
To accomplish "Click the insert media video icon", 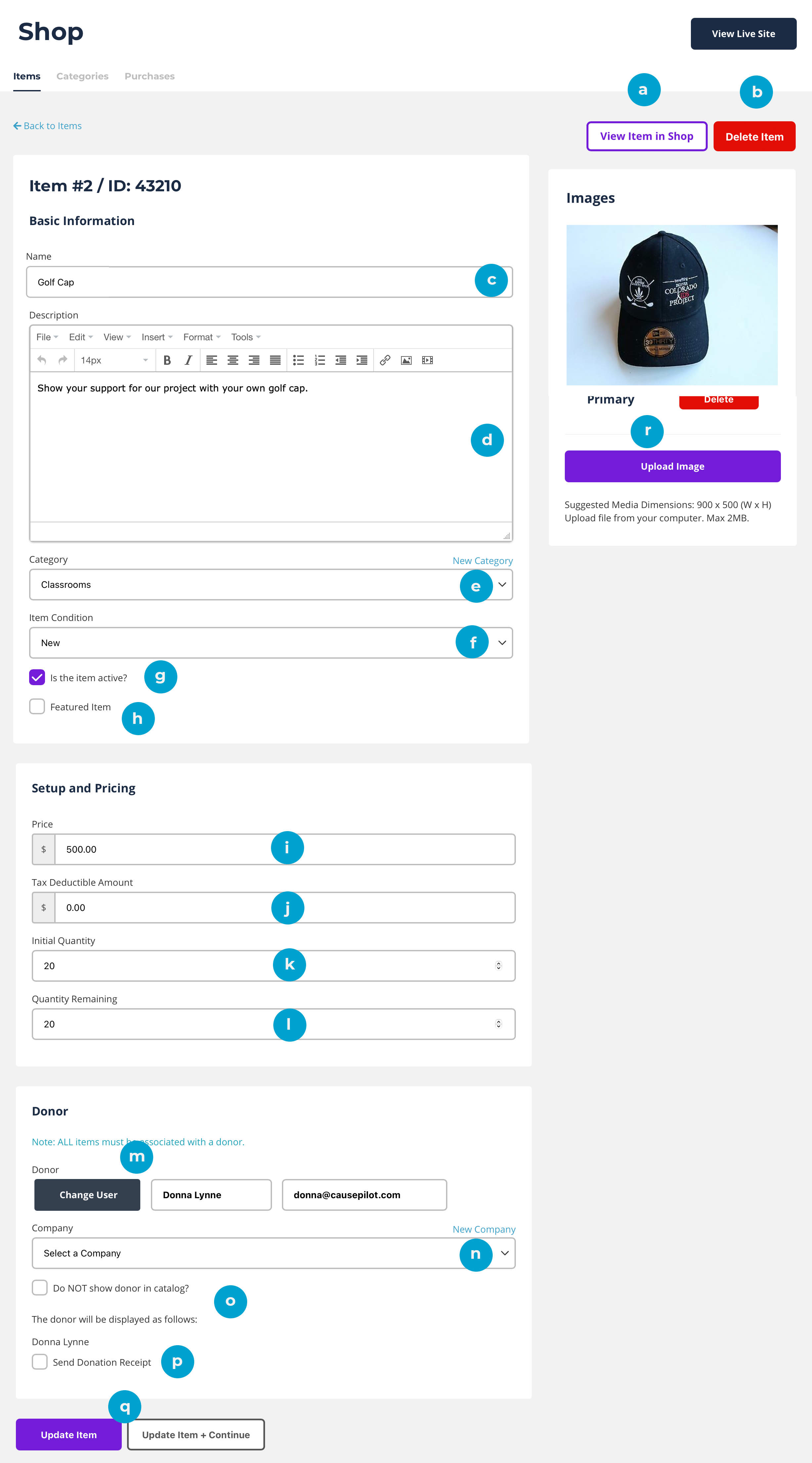I will [428, 360].
